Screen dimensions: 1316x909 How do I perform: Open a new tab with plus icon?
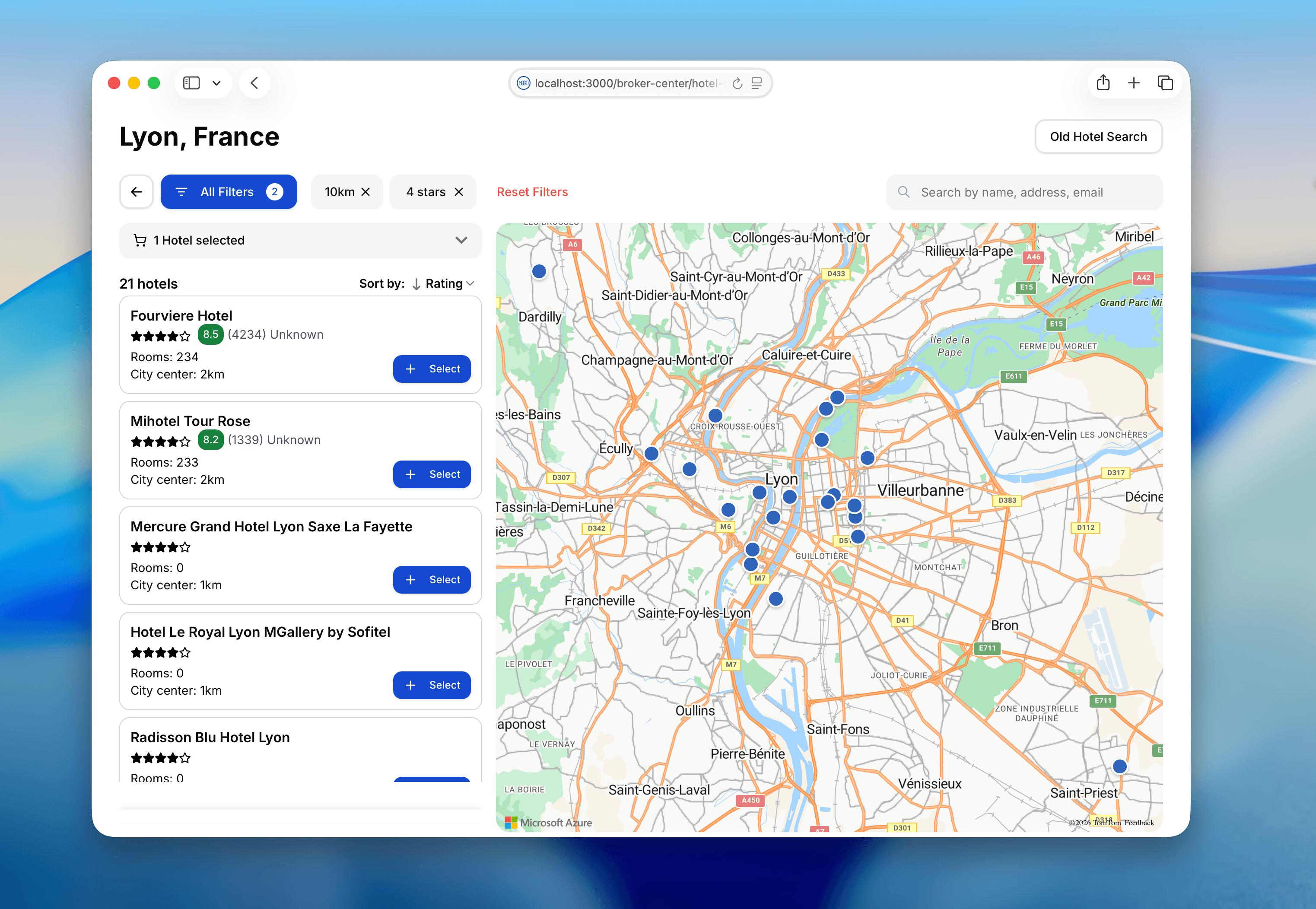point(1134,83)
